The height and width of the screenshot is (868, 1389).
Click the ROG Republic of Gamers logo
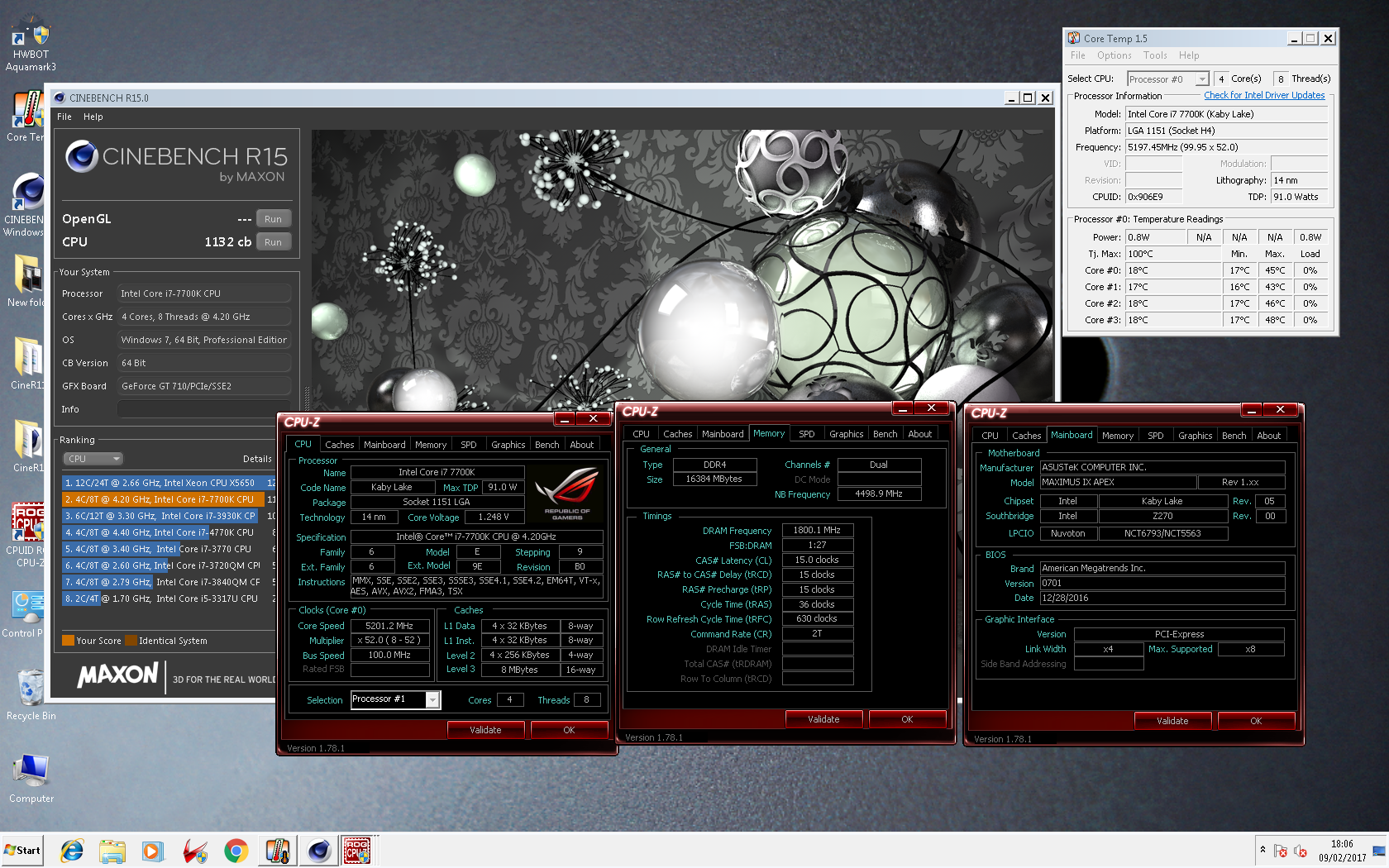pyautogui.click(x=567, y=493)
